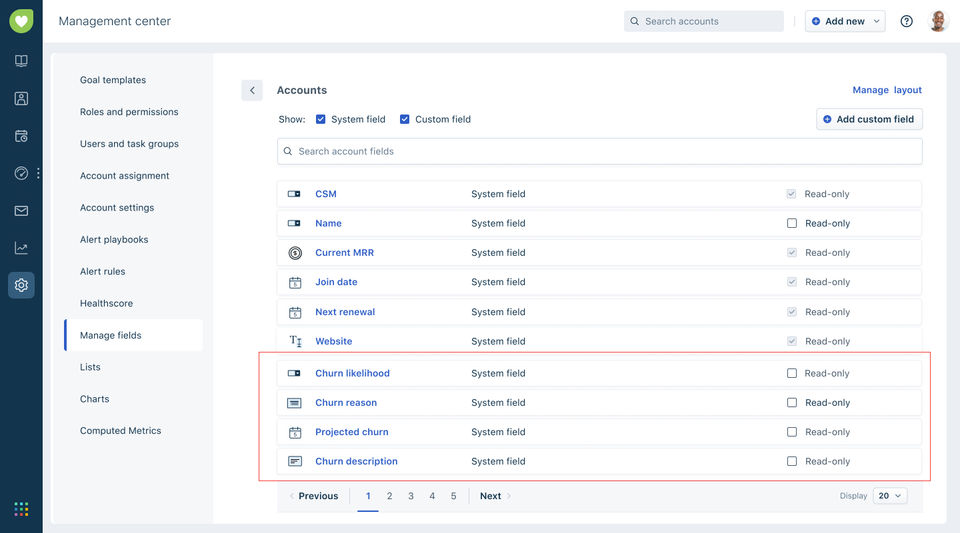Open the calendar icon in left sidebar
The width and height of the screenshot is (960, 533).
(x=21, y=136)
